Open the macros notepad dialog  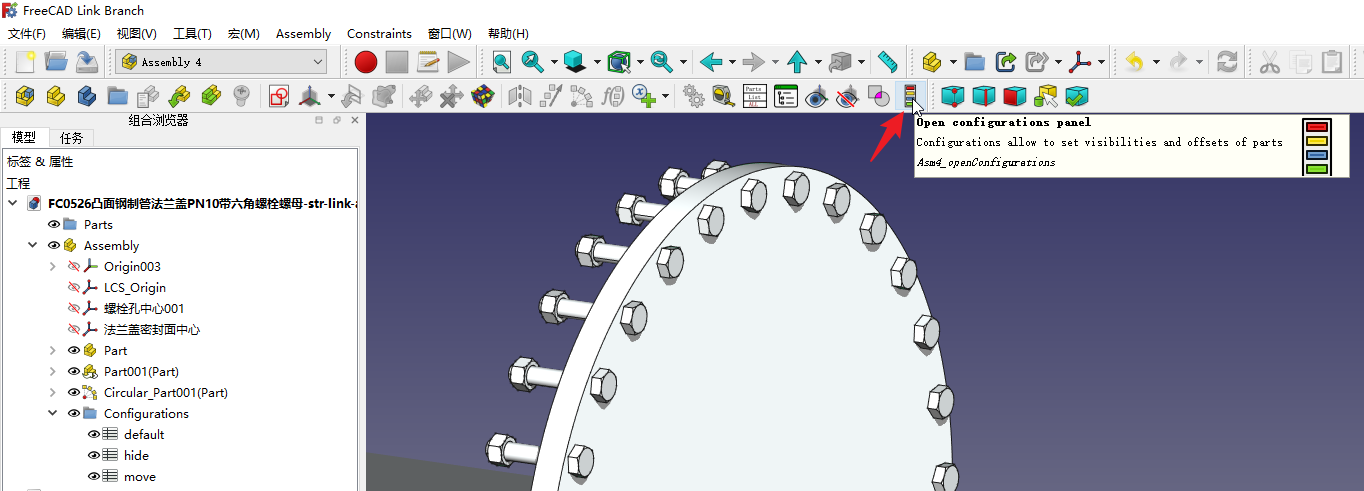(x=428, y=62)
